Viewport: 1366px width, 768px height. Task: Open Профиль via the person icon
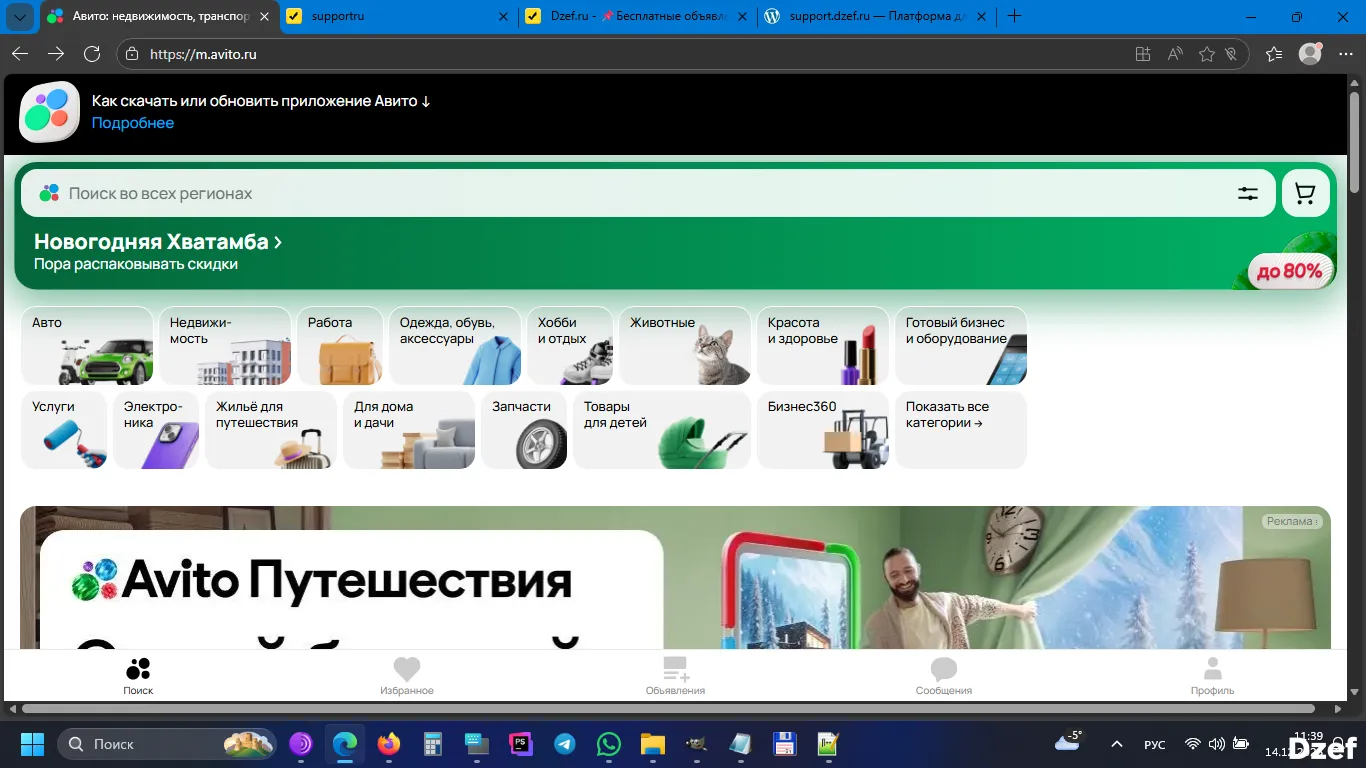click(1211, 670)
